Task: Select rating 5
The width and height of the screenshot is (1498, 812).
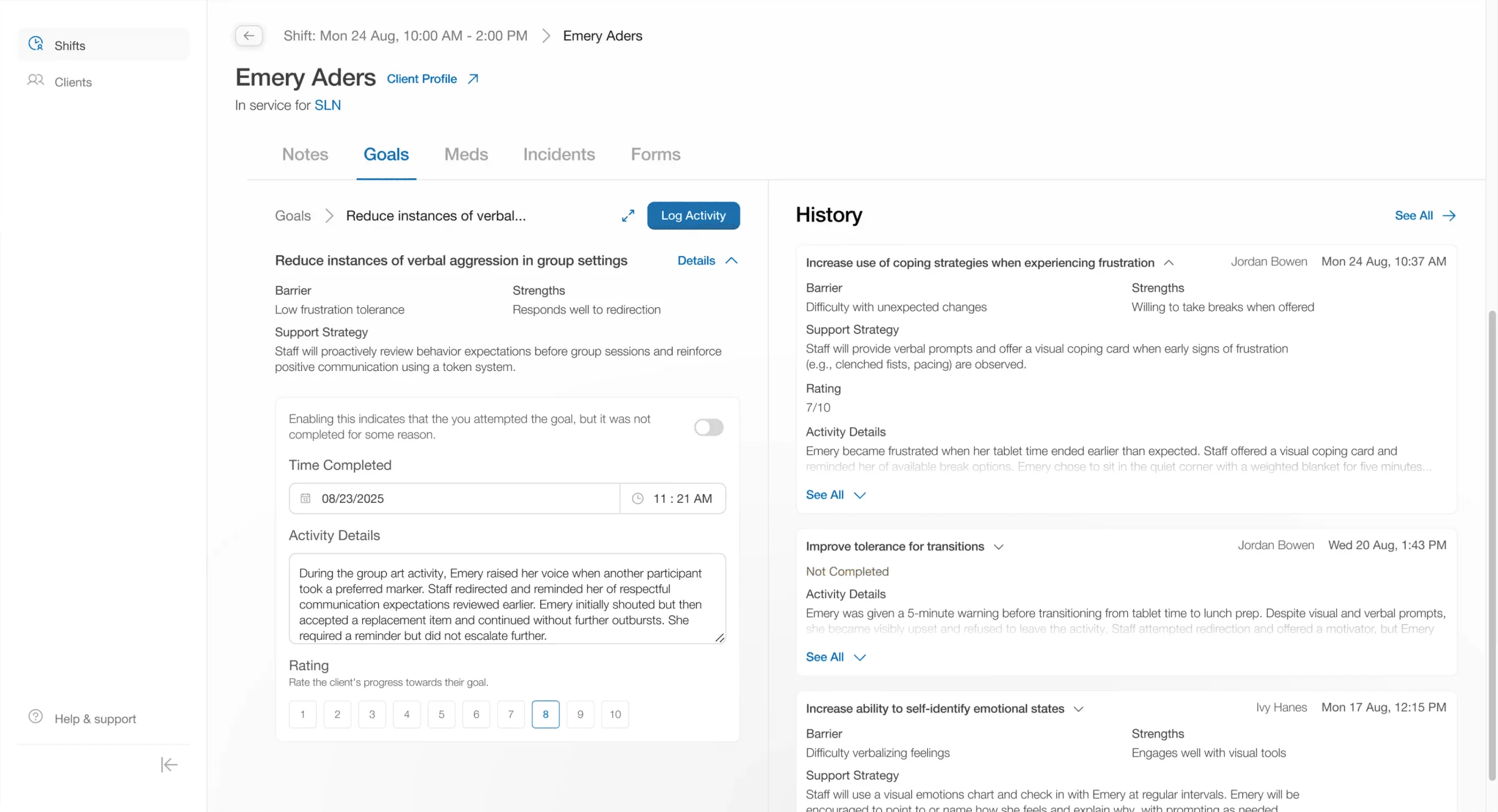Action: pos(441,715)
